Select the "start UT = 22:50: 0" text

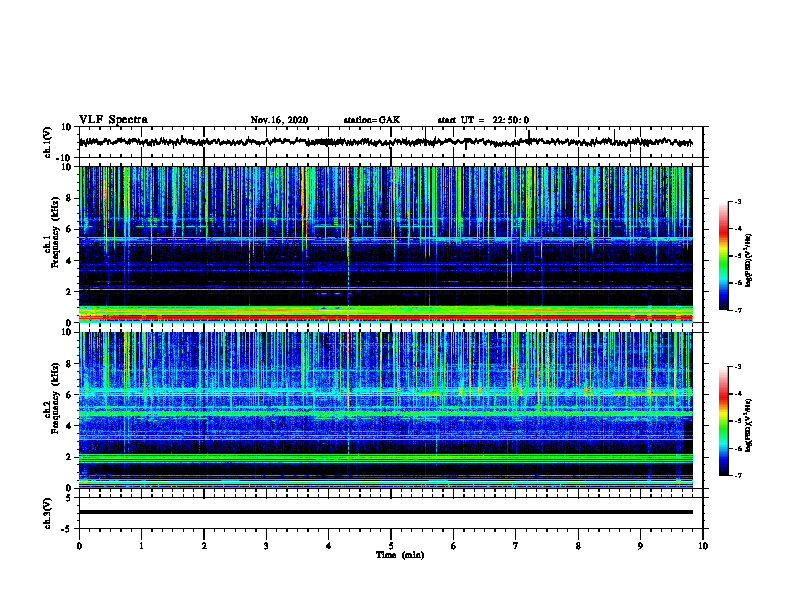click(x=483, y=120)
